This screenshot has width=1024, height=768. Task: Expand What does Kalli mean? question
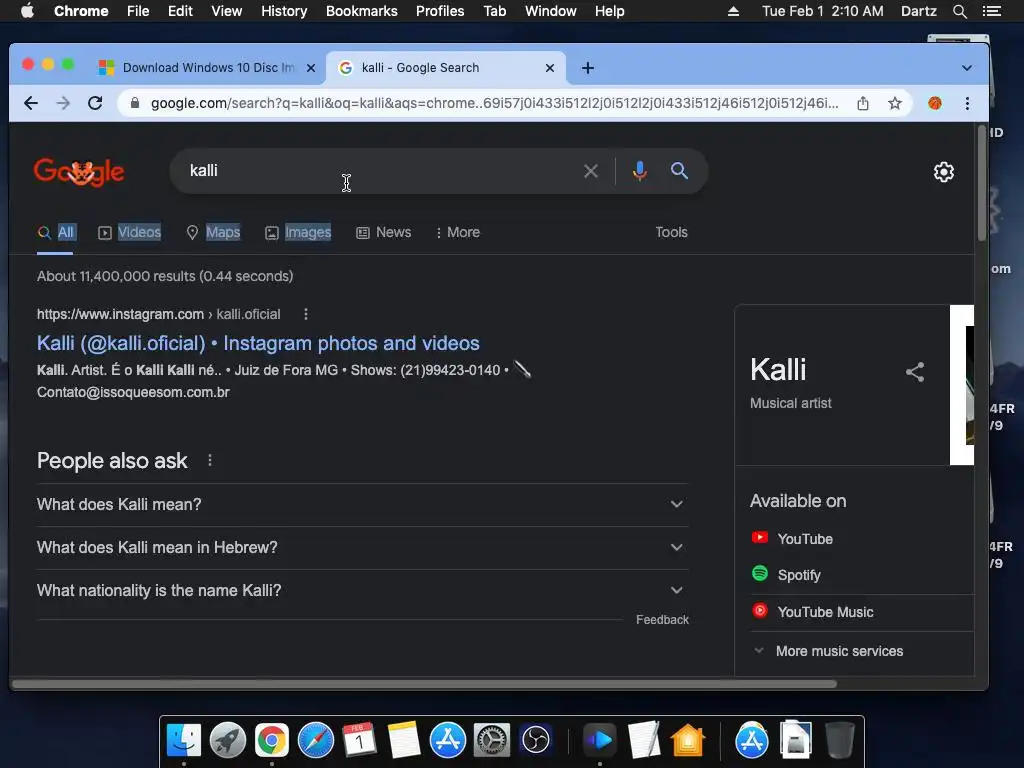pyautogui.click(x=362, y=504)
